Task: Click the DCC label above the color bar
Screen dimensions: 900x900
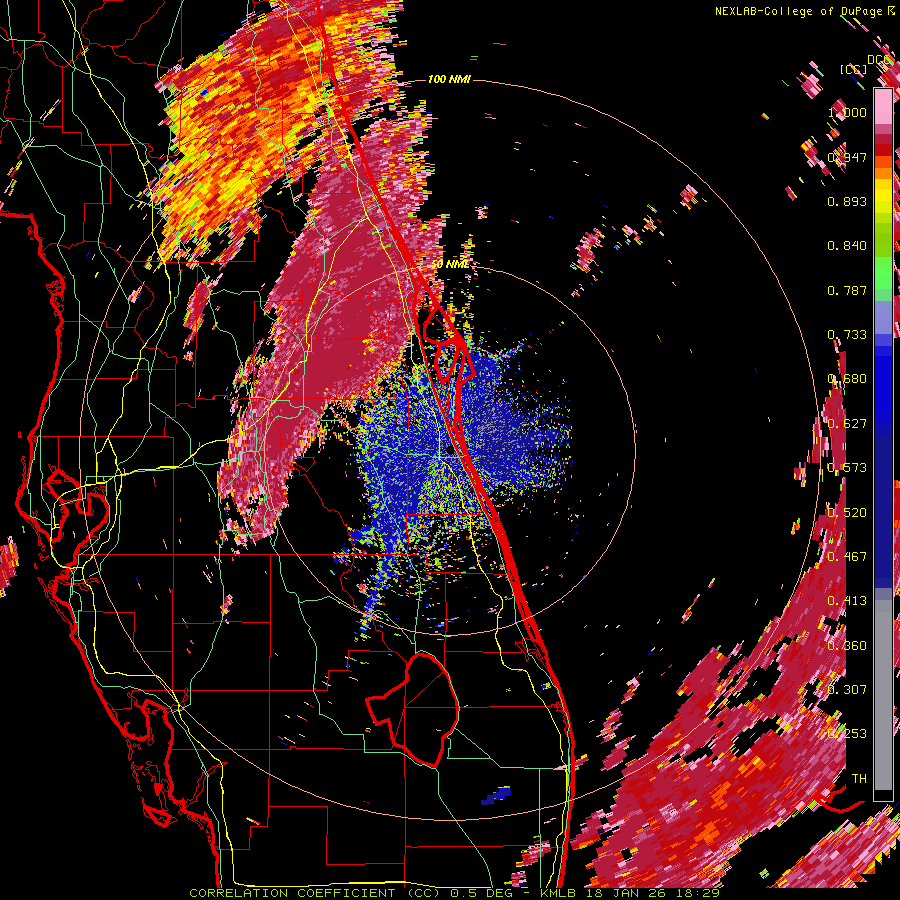Action: 879,60
